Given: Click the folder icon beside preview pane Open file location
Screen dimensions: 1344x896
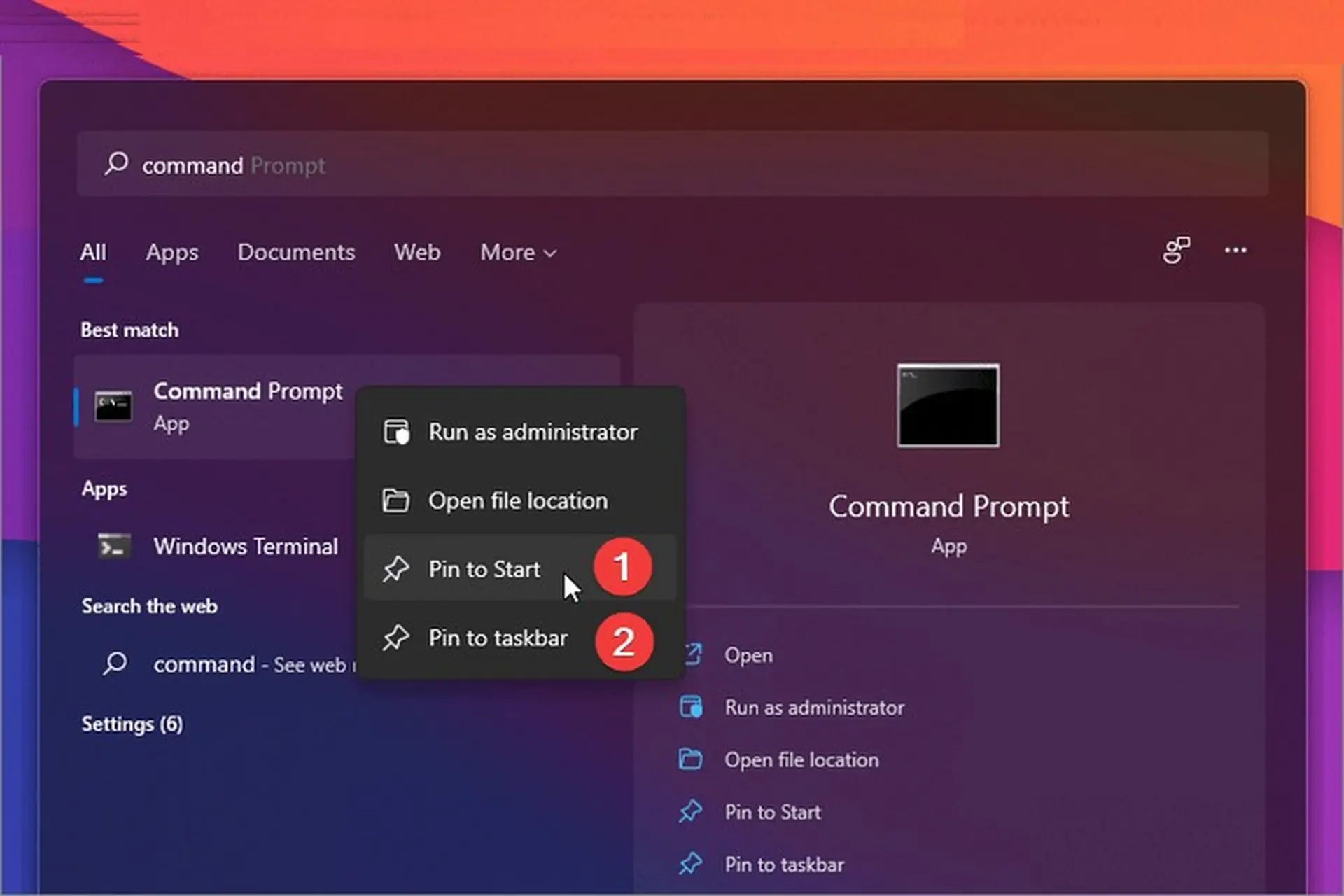Looking at the screenshot, I should 691,759.
